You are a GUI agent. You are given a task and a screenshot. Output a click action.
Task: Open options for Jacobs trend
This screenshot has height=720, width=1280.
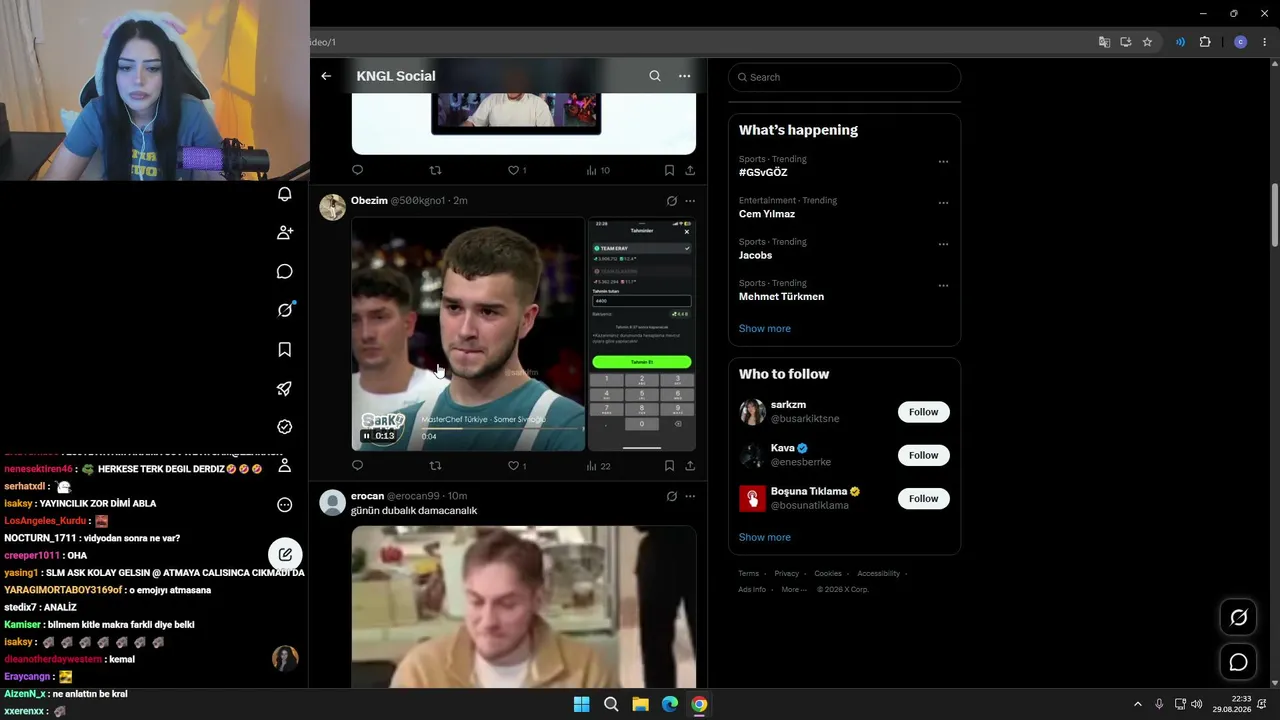click(943, 244)
